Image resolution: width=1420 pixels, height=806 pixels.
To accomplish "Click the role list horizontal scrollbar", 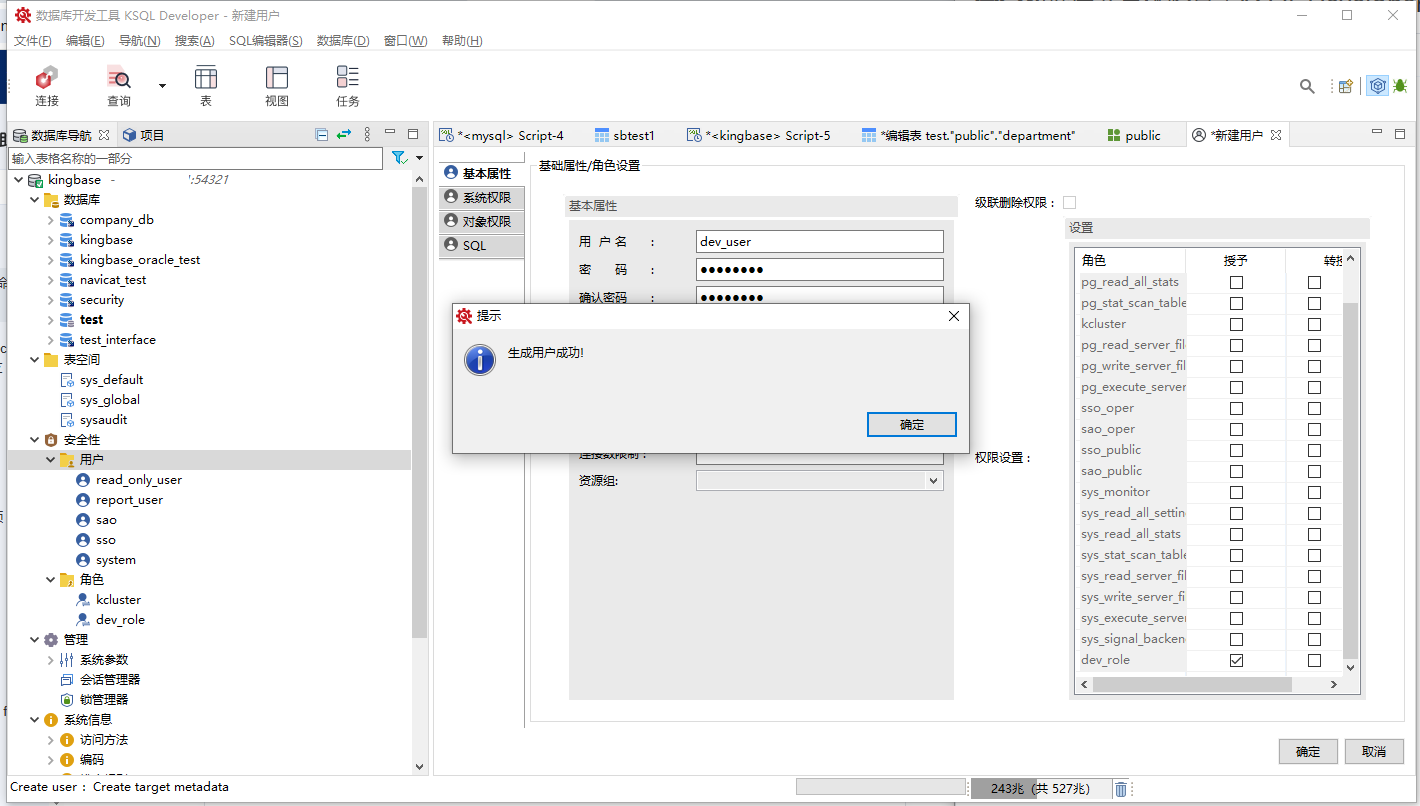I will pos(1192,685).
